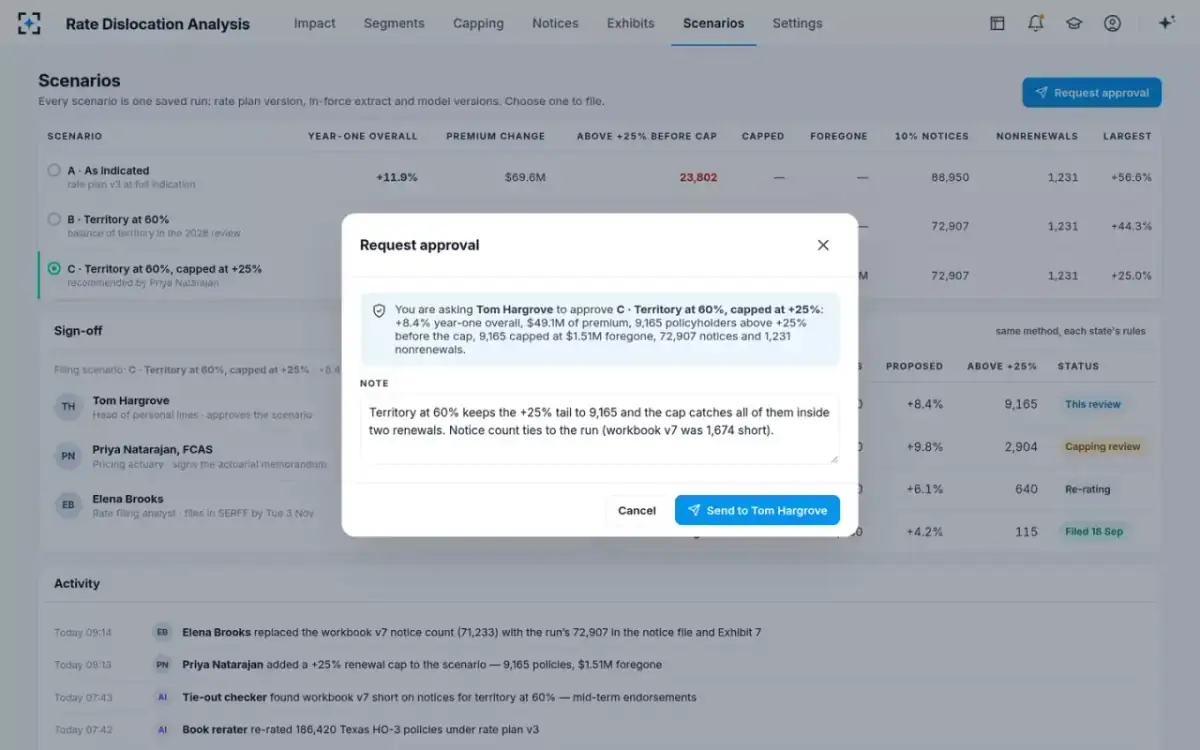
Task: Click into the Note text area
Action: pos(599,430)
